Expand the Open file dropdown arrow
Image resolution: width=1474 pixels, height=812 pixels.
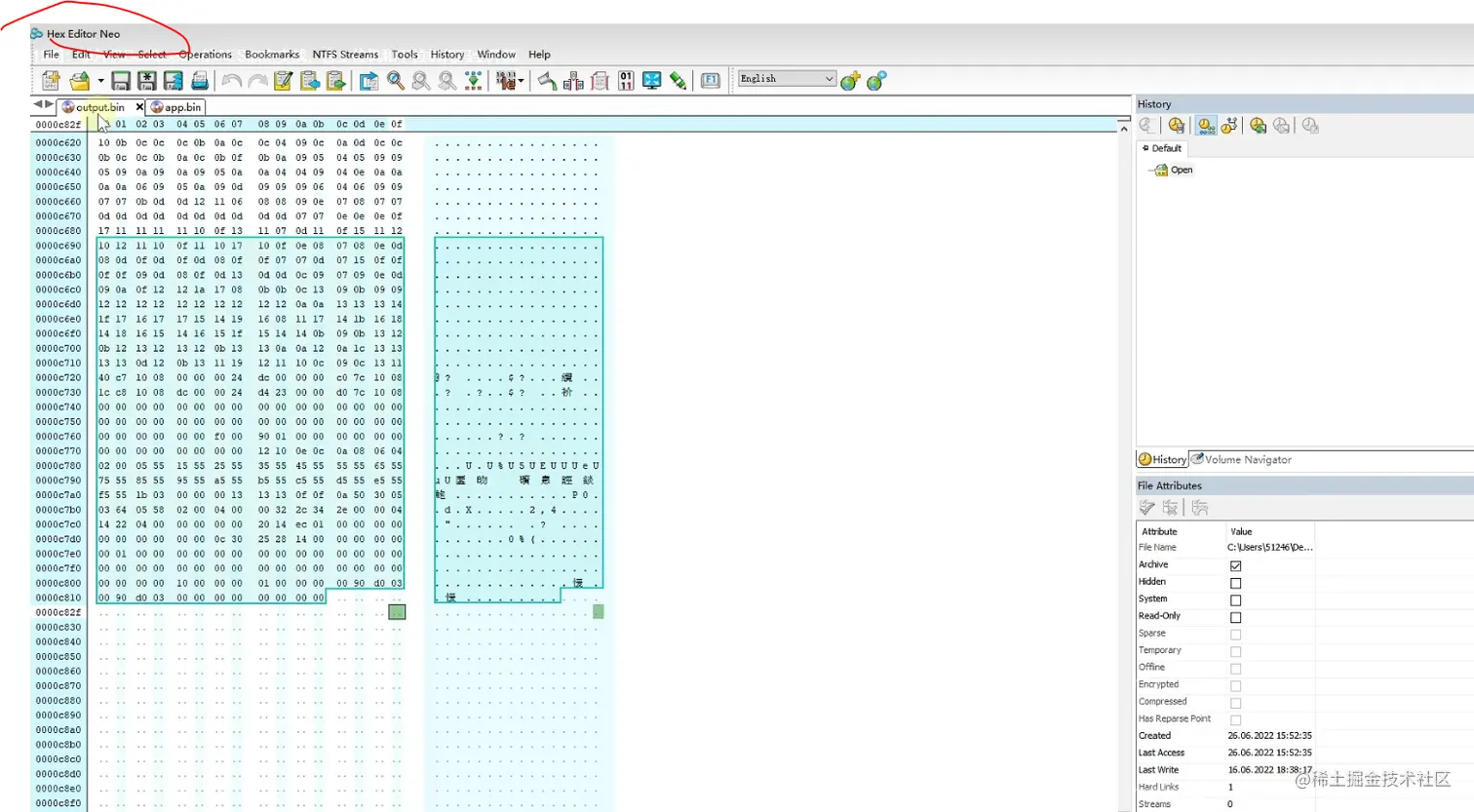(100, 81)
